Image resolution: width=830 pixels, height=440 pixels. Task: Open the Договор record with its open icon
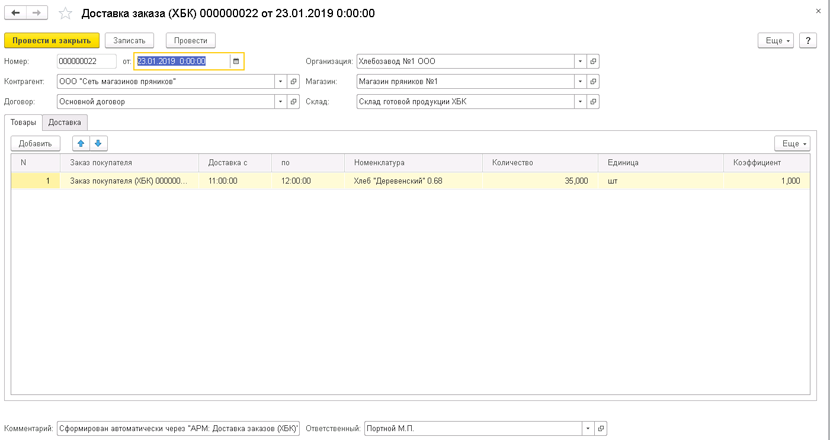click(x=293, y=102)
